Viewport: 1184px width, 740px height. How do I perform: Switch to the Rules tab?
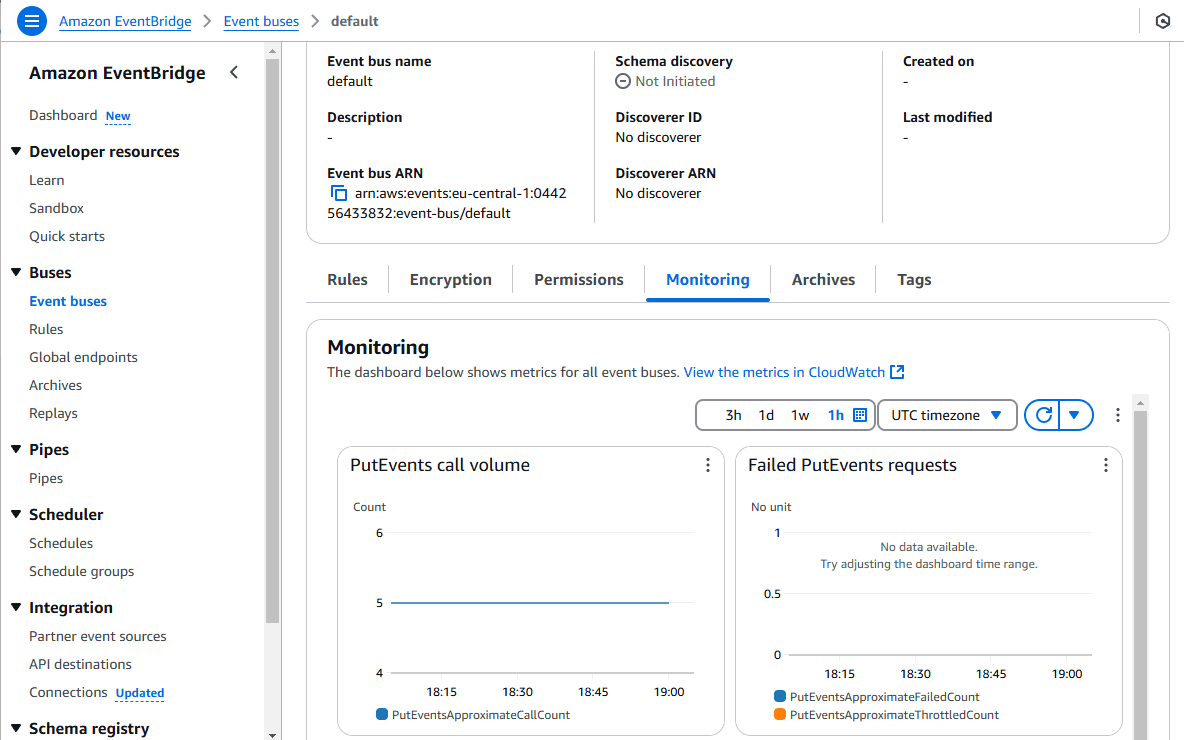click(347, 279)
